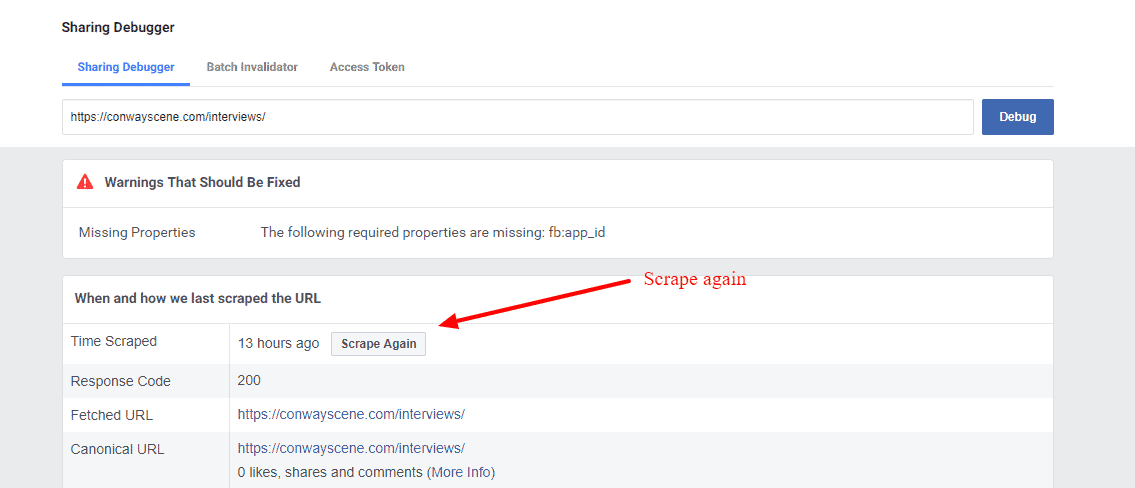This screenshot has height=488, width=1135.
Task: Click the last scraped URL section header
Action: click(x=197, y=299)
